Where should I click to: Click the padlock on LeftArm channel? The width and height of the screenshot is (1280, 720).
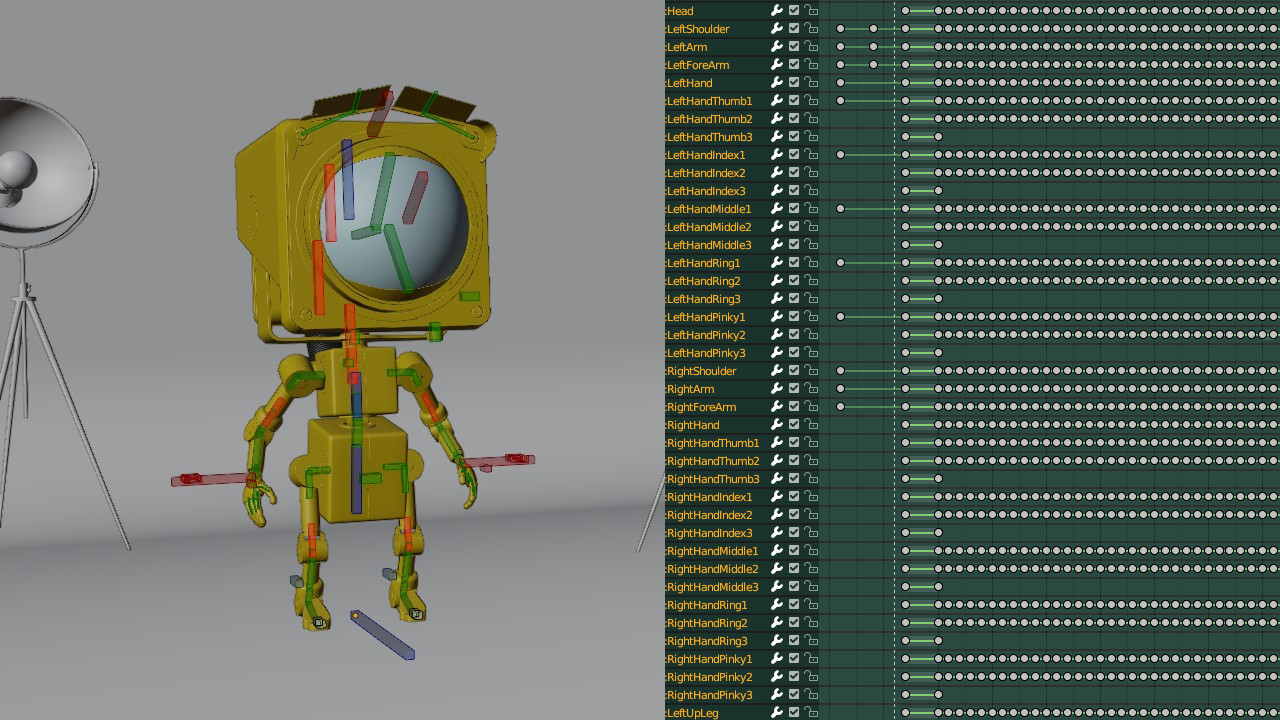point(811,46)
